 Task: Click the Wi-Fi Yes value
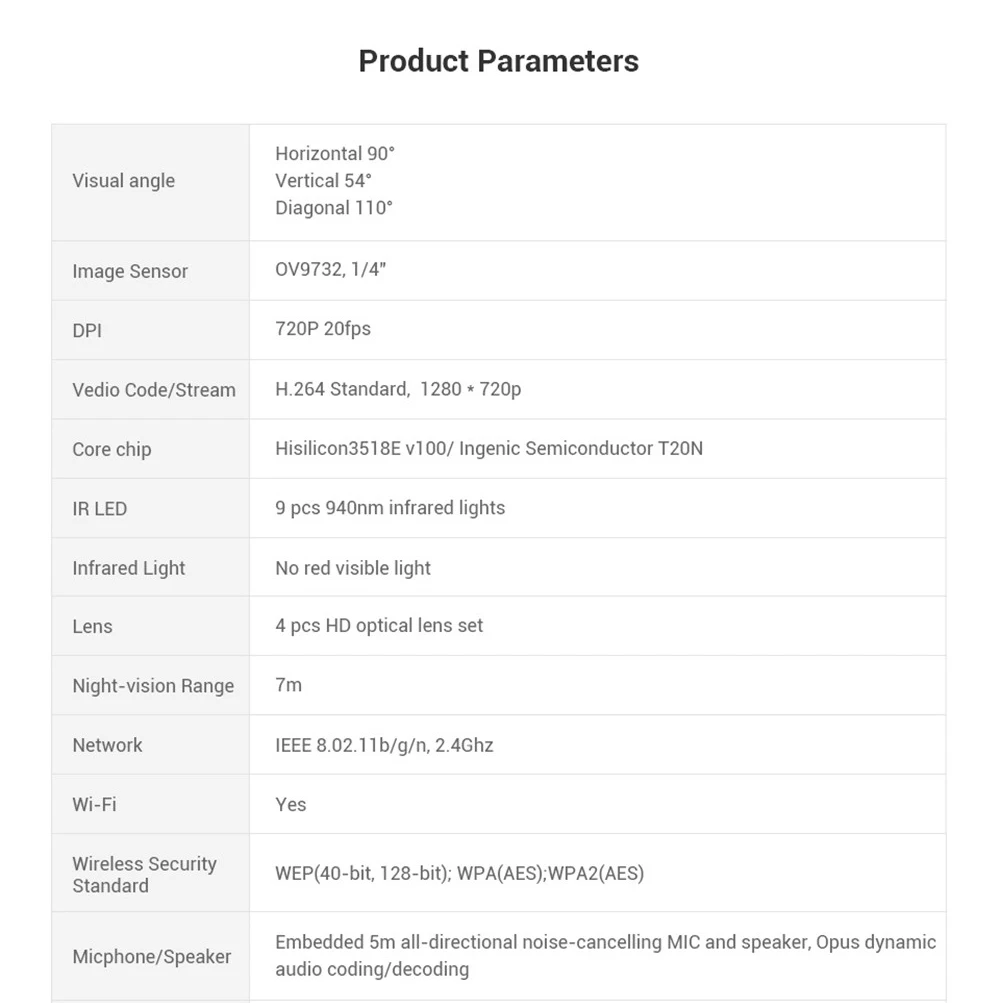[291, 804]
